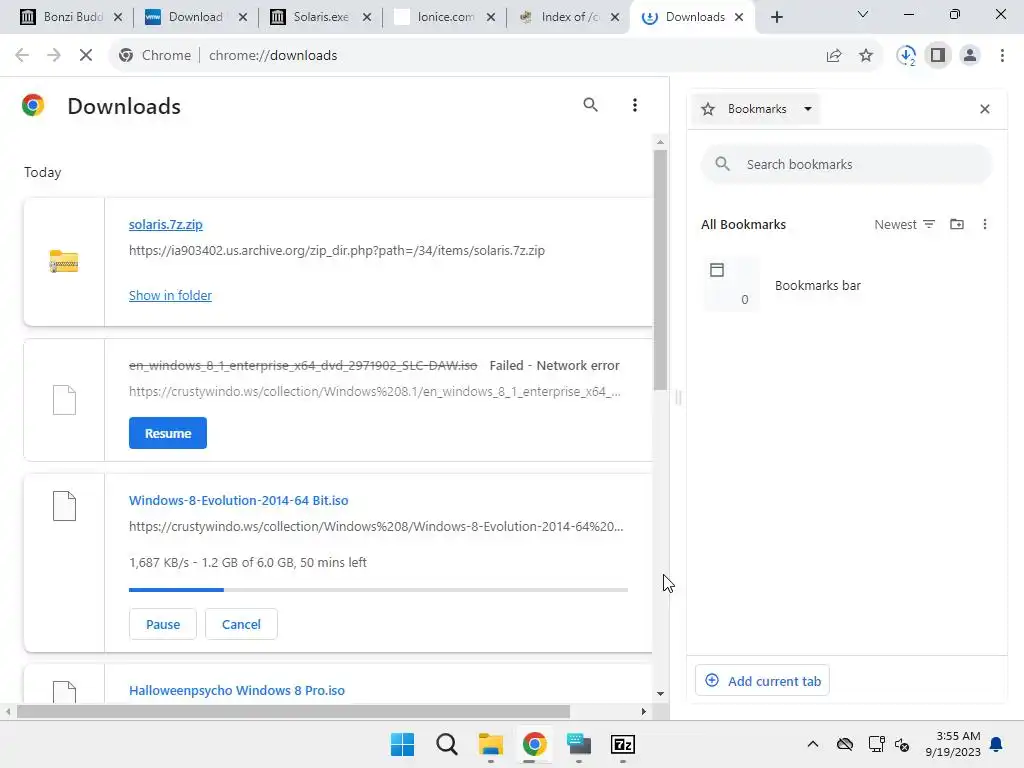Click the Windows-8-Evolution download progress bar
The width and height of the screenshot is (1024, 768).
point(378,590)
